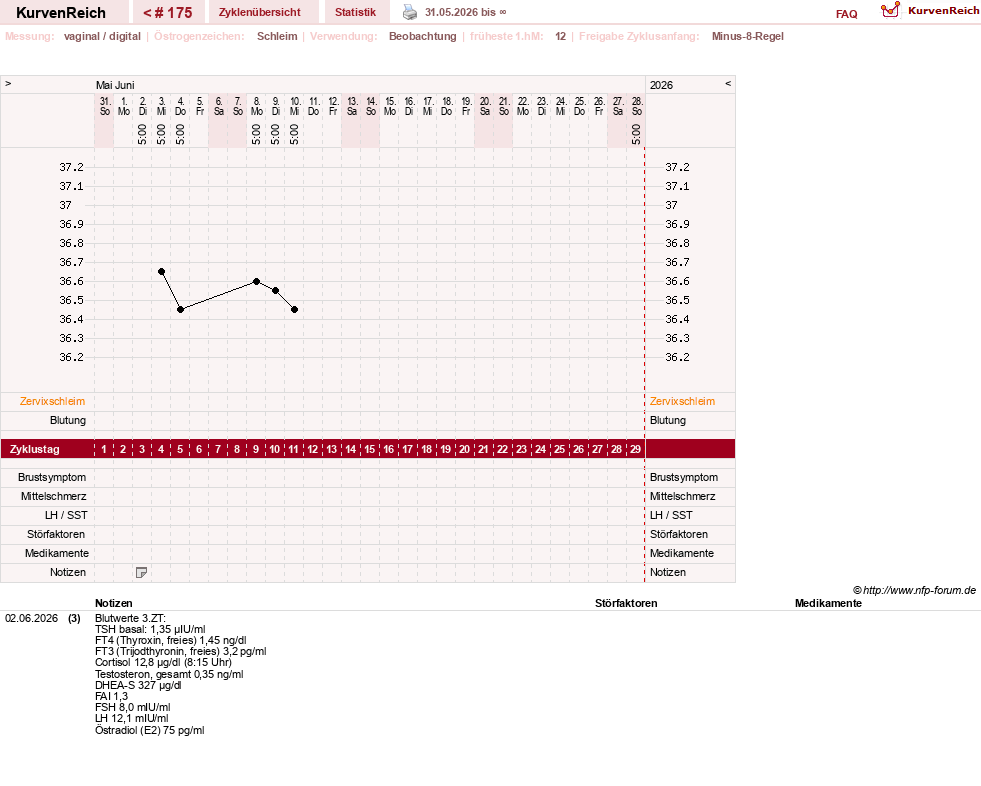Collapse chart with right '<' arrow
981x786 pixels.
click(x=728, y=83)
